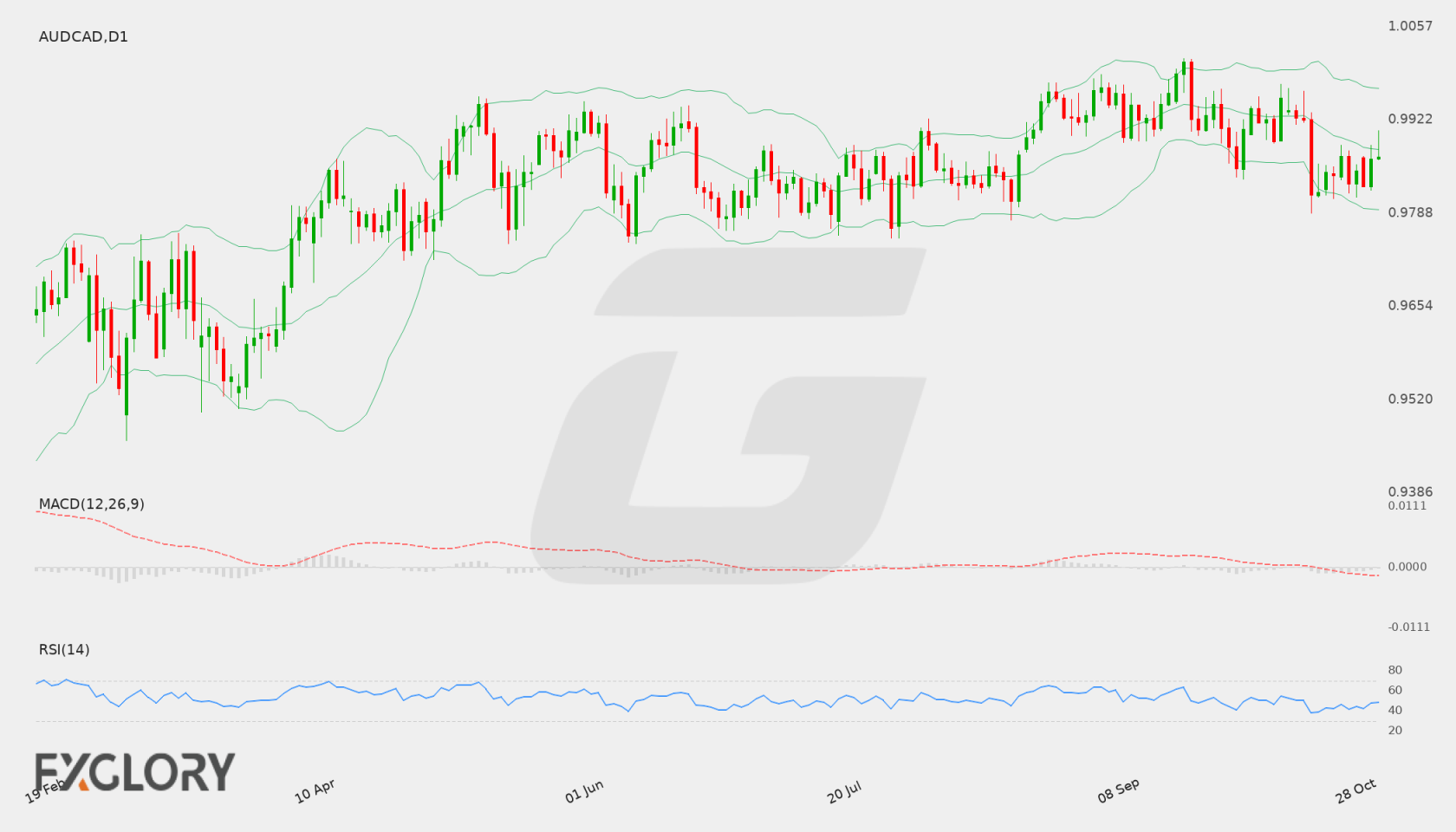Click the 0.9788 price axis label
The height and width of the screenshot is (832, 1456).
[x=1410, y=212]
